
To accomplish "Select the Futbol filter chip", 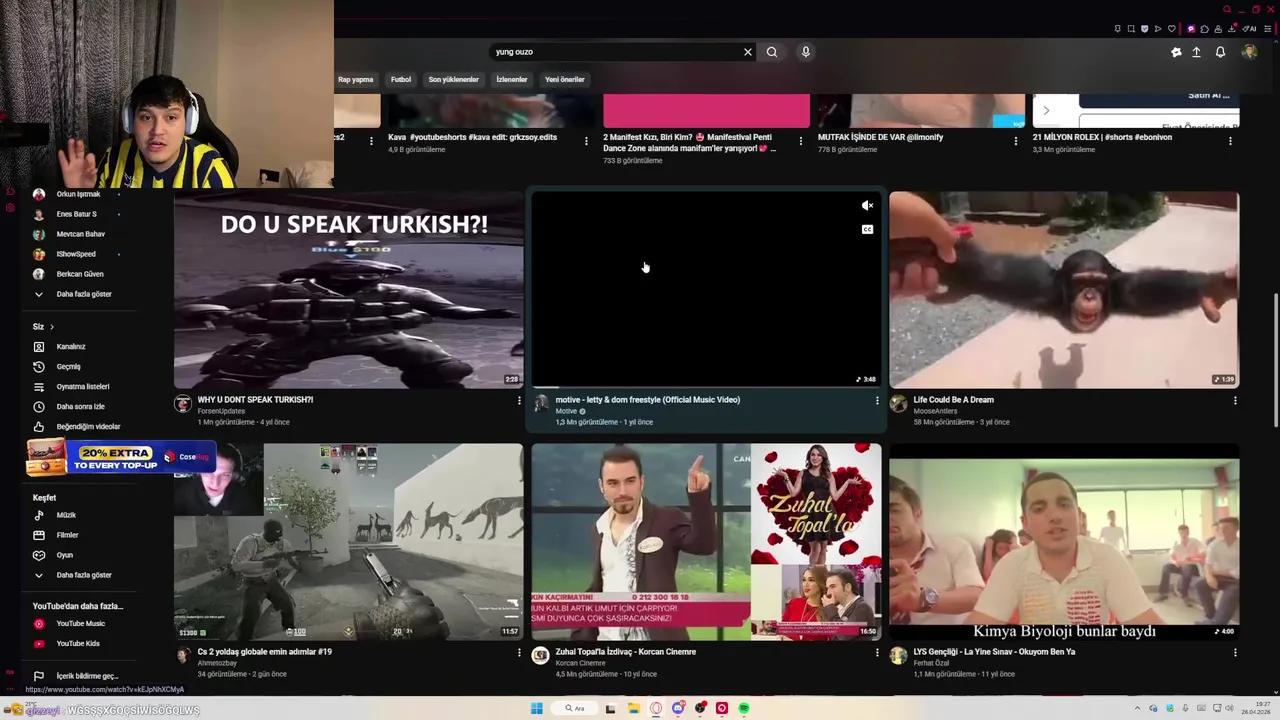I will click(401, 79).
